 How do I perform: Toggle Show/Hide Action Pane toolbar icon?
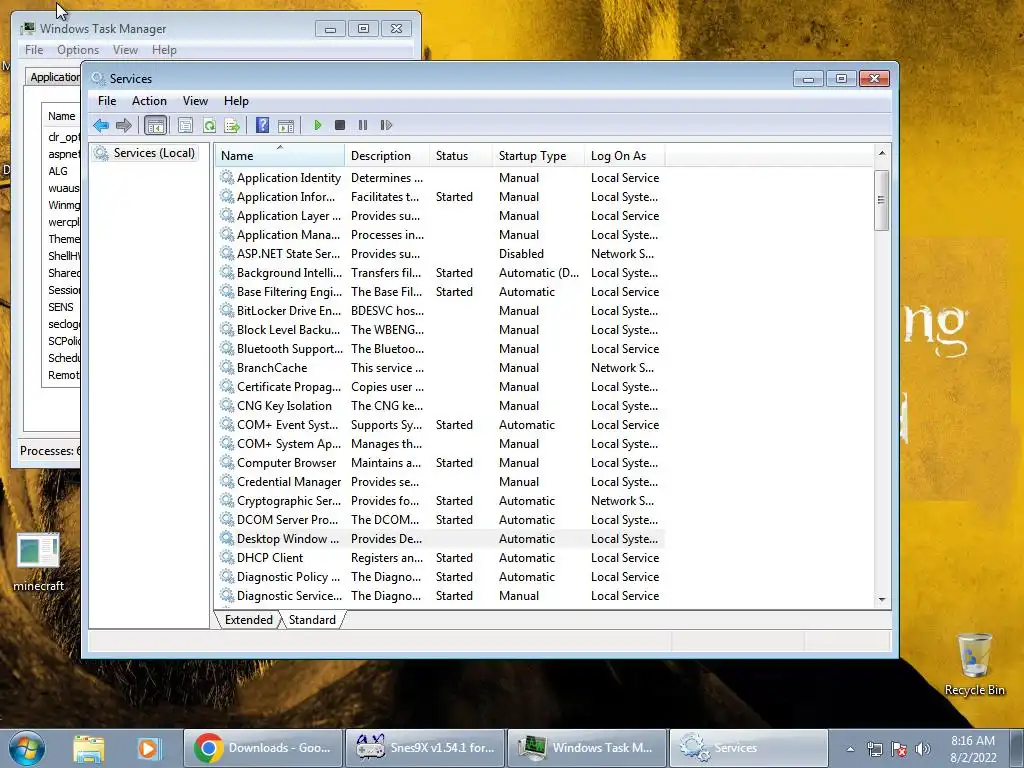click(x=286, y=125)
